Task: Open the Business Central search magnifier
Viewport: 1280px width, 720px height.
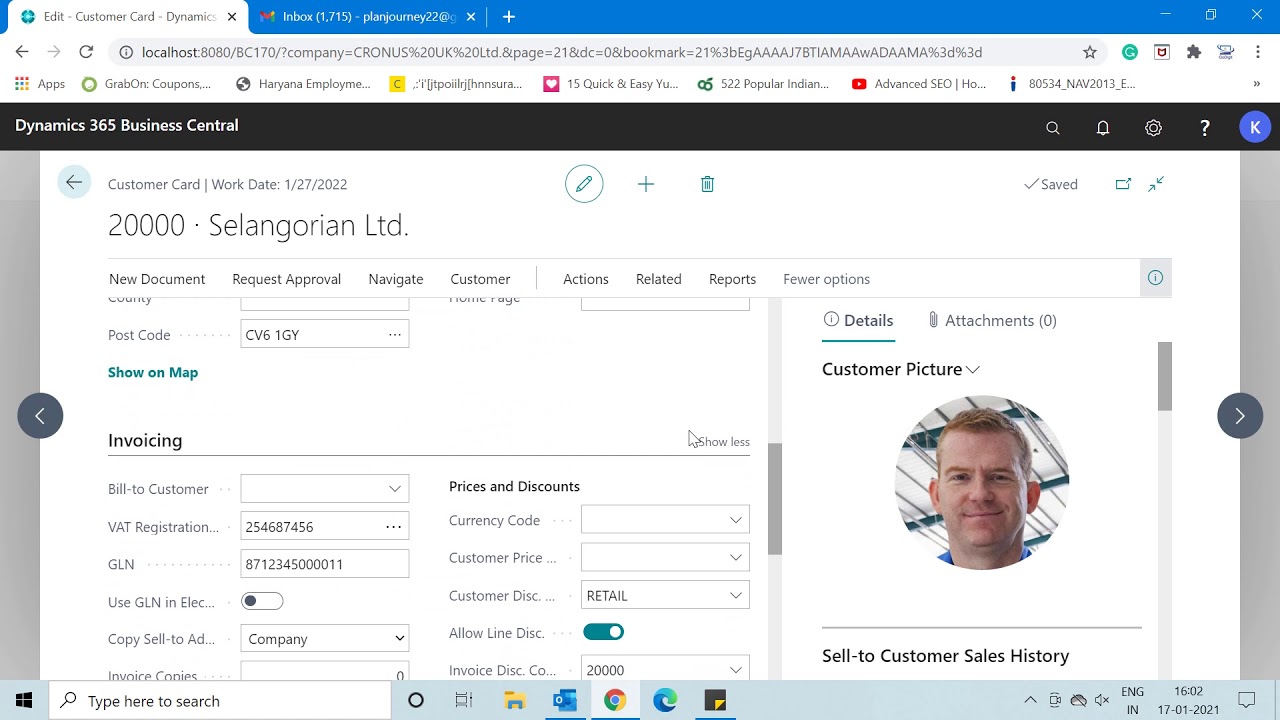Action: (1053, 128)
